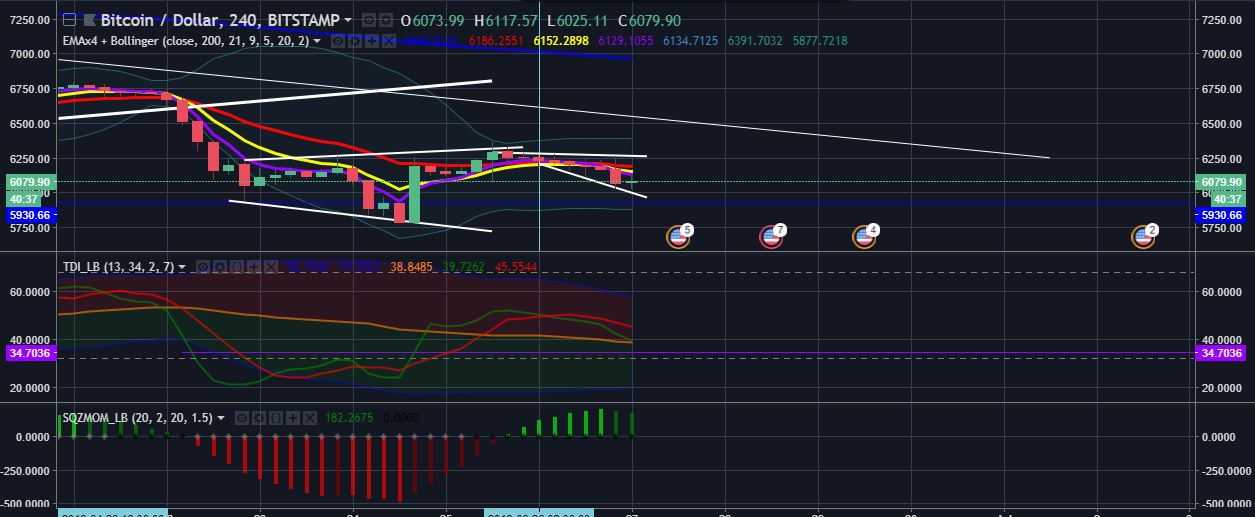
Task: Select the SQZMOM_LB (20, 2, 20, 1.5) title
Action: [x=137, y=417]
